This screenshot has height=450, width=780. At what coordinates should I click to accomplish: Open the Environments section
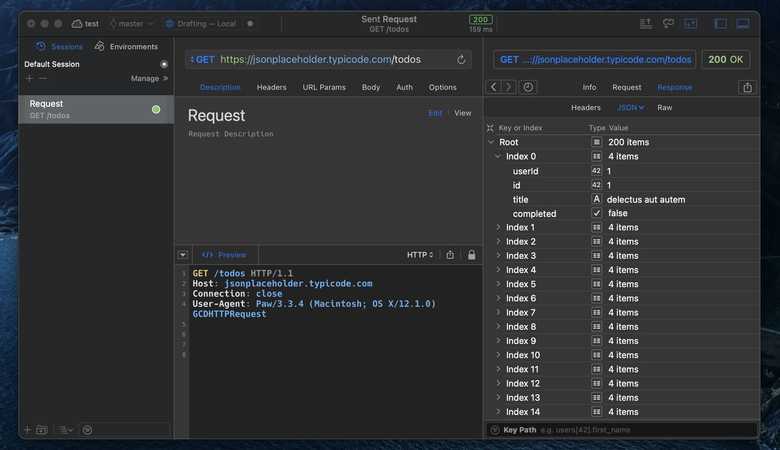[126, 46]
